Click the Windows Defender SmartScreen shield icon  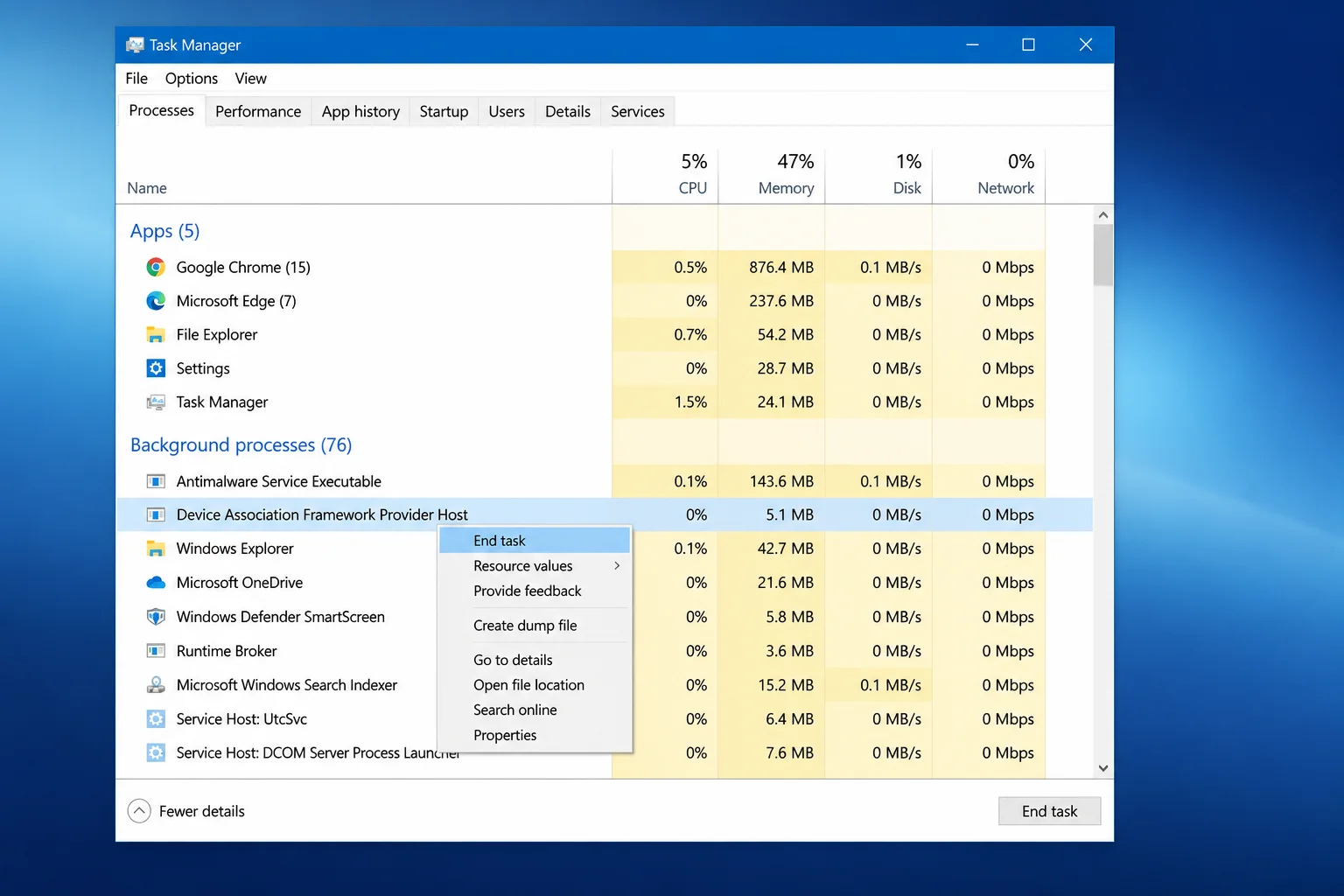tap(156, 617)
